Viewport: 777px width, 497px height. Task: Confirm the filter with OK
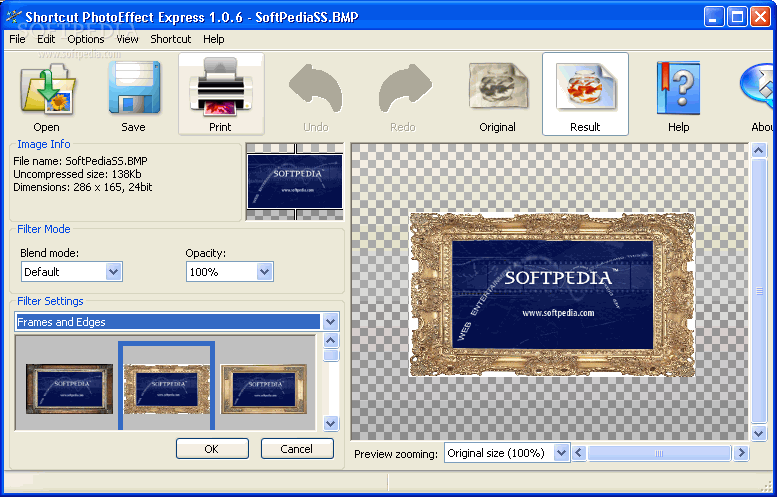coord(212,448)
